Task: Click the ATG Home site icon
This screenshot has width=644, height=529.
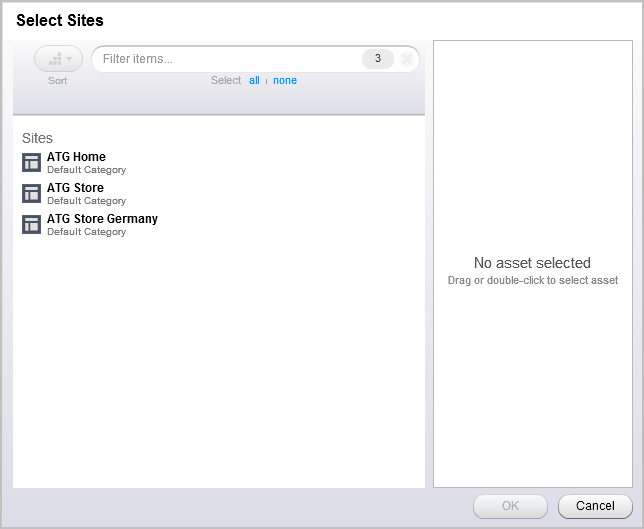Action: (x=31, y=163)
